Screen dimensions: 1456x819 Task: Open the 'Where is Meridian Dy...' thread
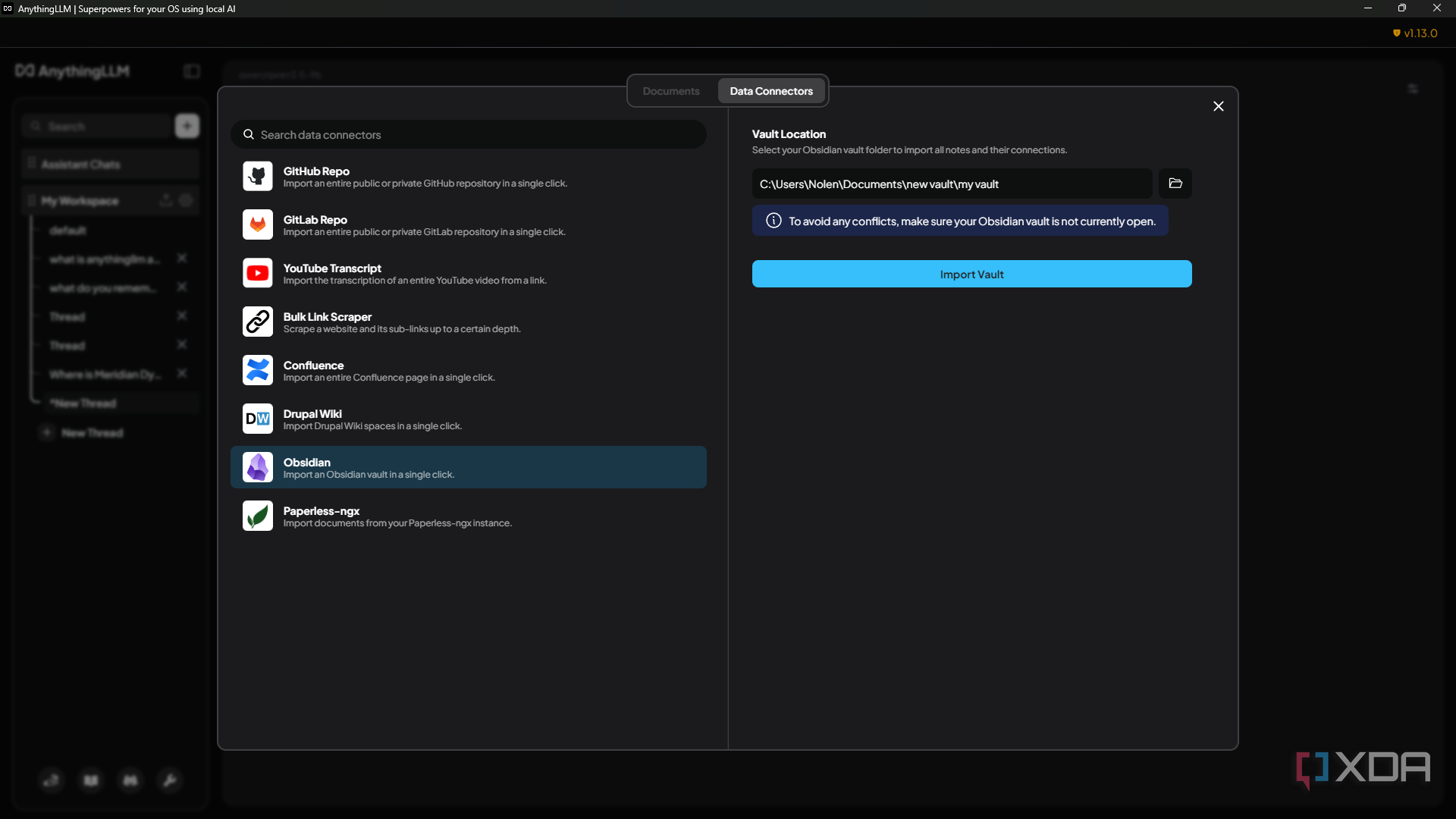coord(105,374)
